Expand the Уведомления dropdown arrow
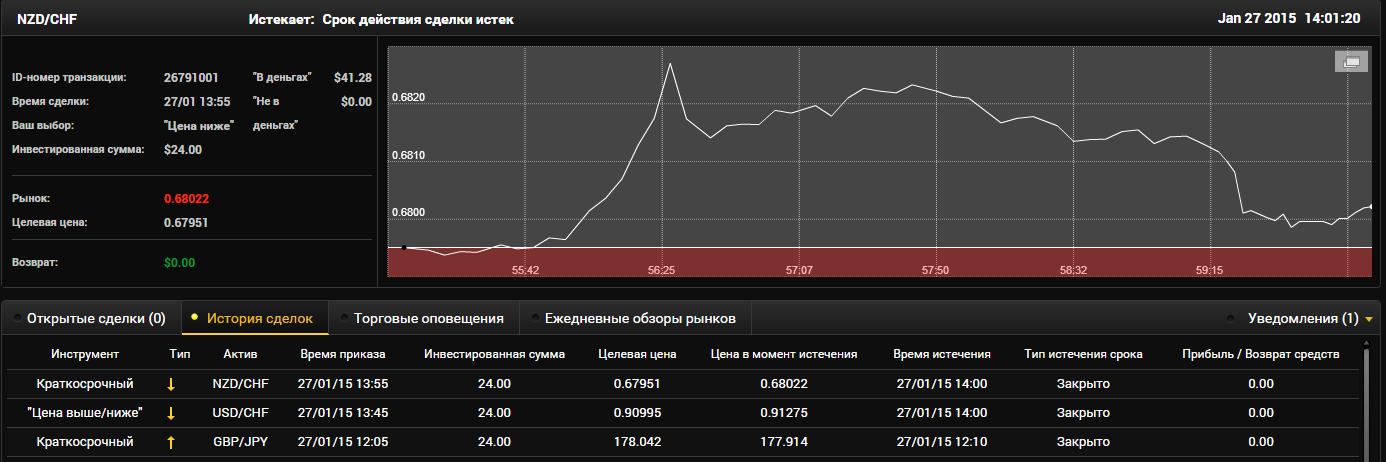The height and width of the screenshot is (462, 1386). pyautogui.click(x=1368, y=320)
